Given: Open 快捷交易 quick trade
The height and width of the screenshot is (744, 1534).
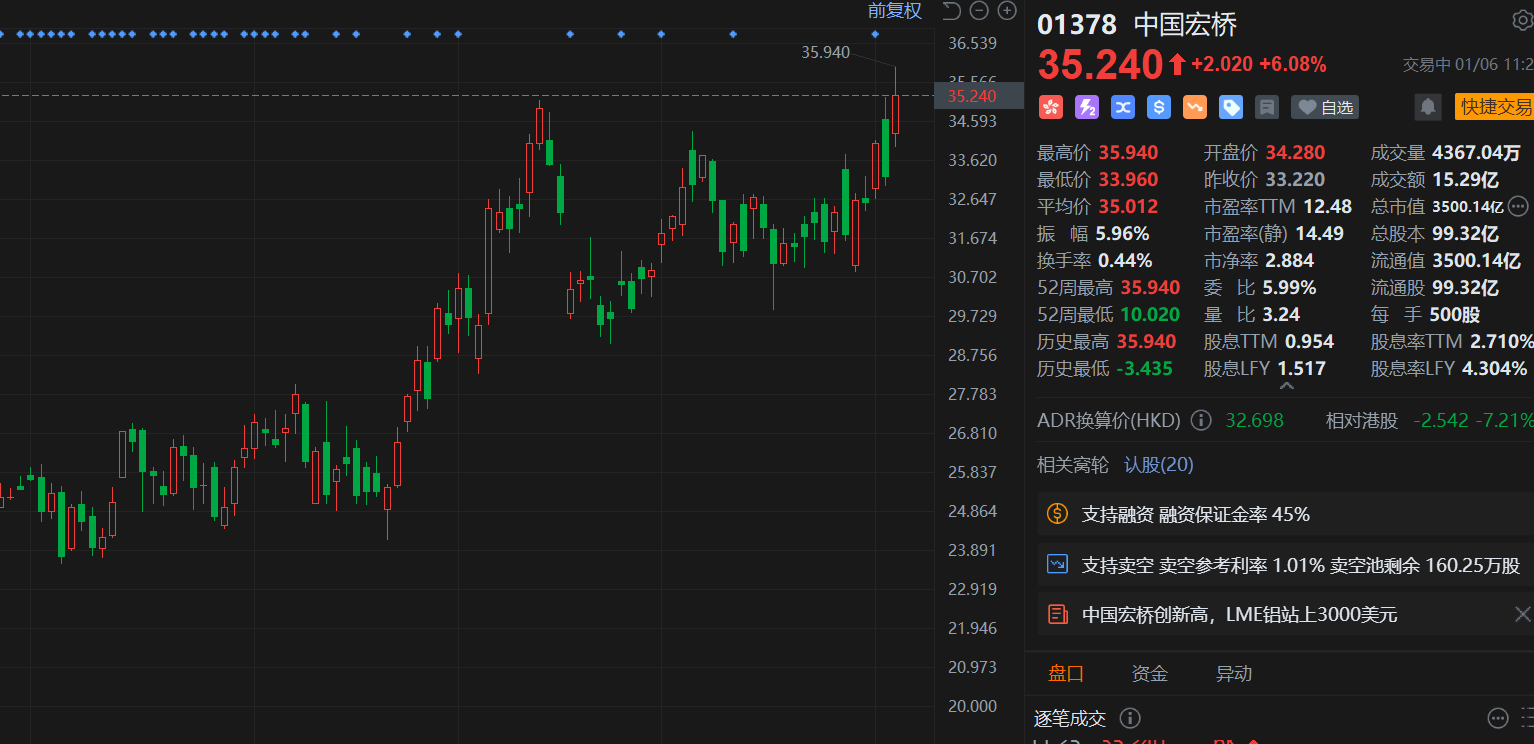Looking at the screenshot, I should [1494, 107].
